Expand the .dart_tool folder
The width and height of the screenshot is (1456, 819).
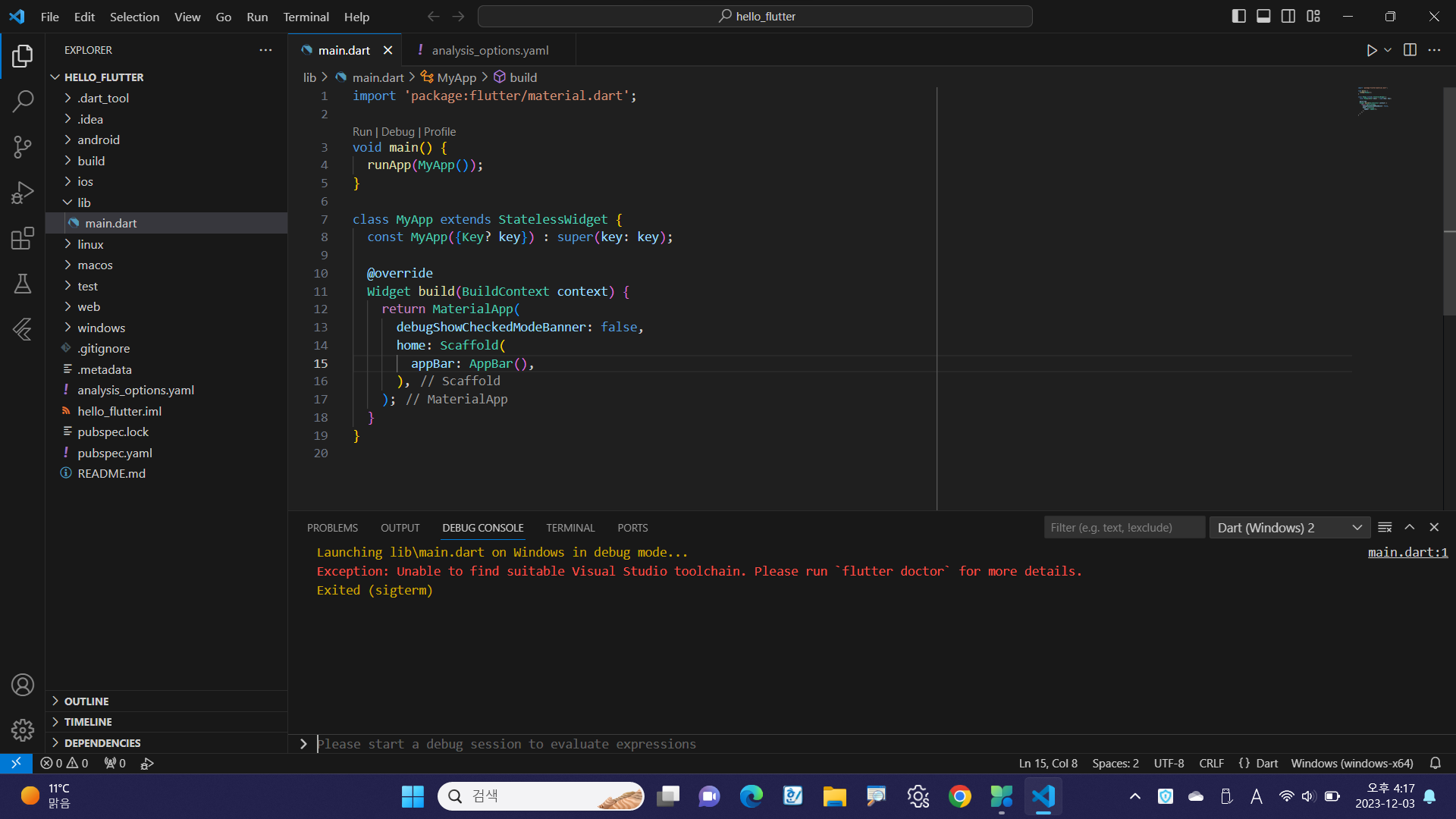tap(167, 98)
